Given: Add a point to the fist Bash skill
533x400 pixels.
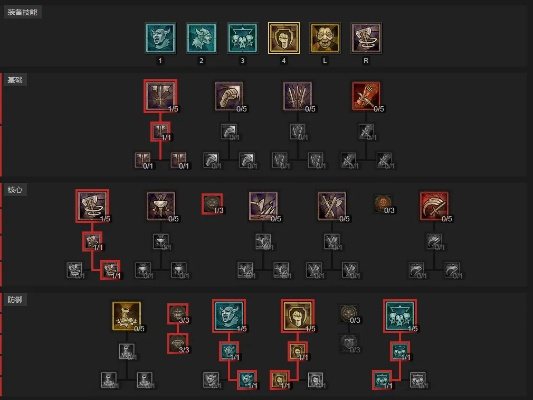Looking at the screenshot, I should [x=229, y=96].
